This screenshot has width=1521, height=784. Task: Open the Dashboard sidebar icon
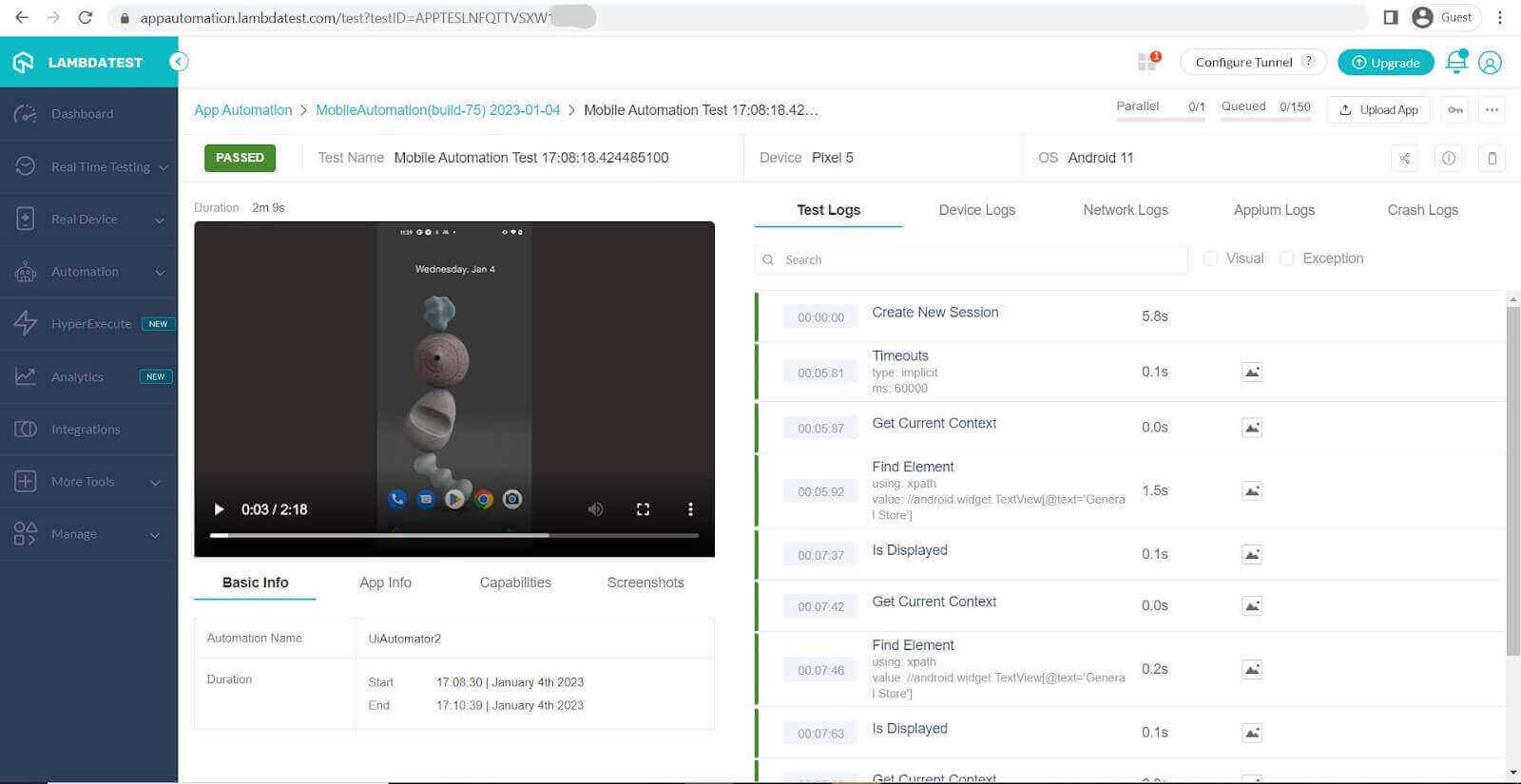click(26, 114)
